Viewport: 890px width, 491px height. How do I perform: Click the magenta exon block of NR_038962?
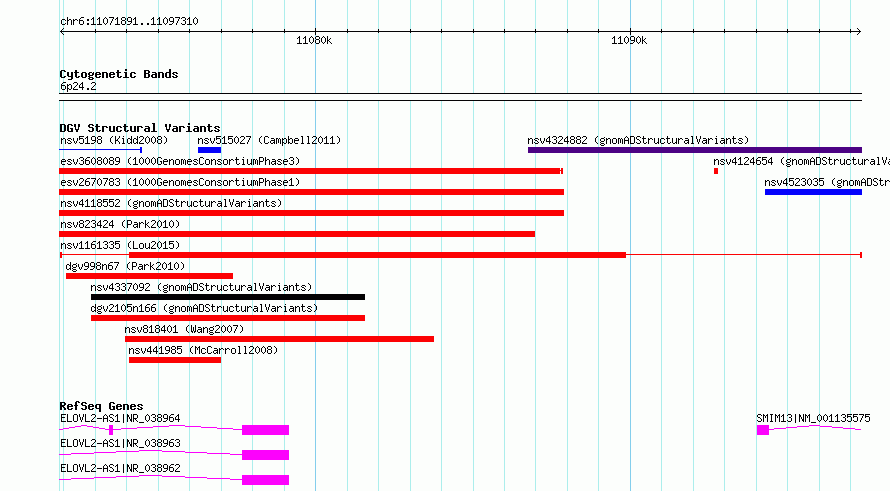pyautogui.click(x=266, y=480)
